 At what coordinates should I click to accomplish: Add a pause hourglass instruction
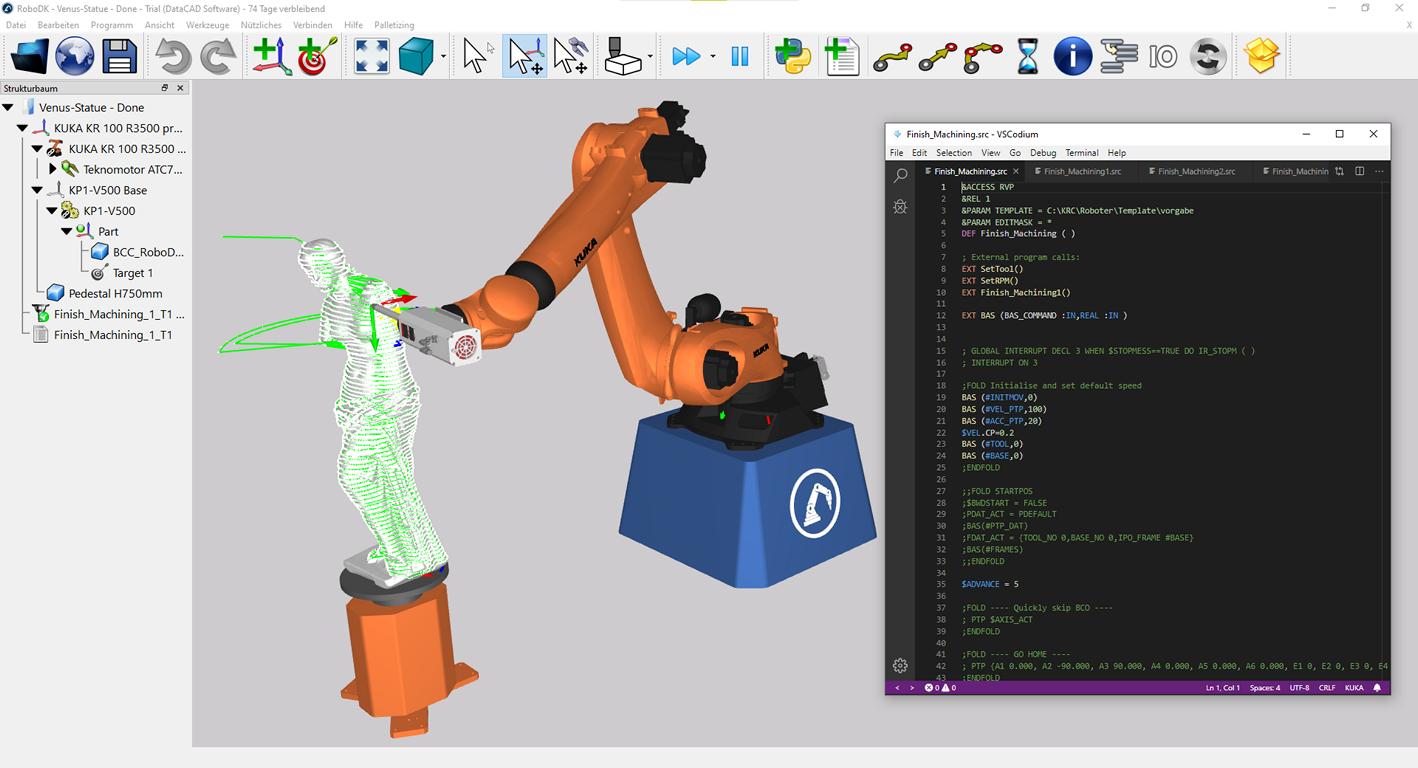pos(1028,56)
